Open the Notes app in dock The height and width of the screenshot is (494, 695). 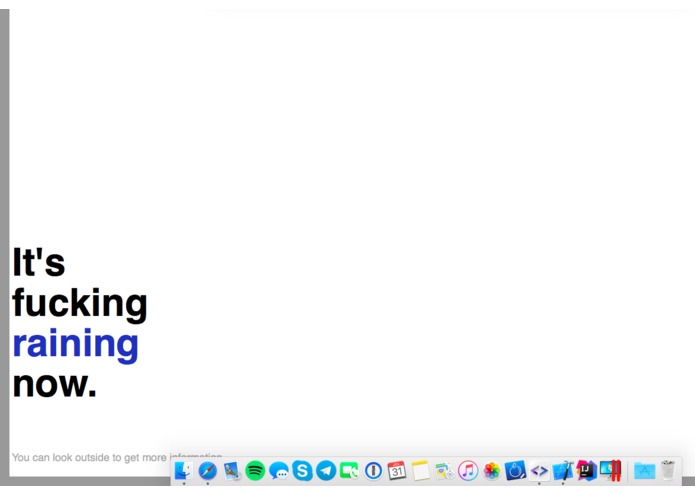tap(420, 471)
